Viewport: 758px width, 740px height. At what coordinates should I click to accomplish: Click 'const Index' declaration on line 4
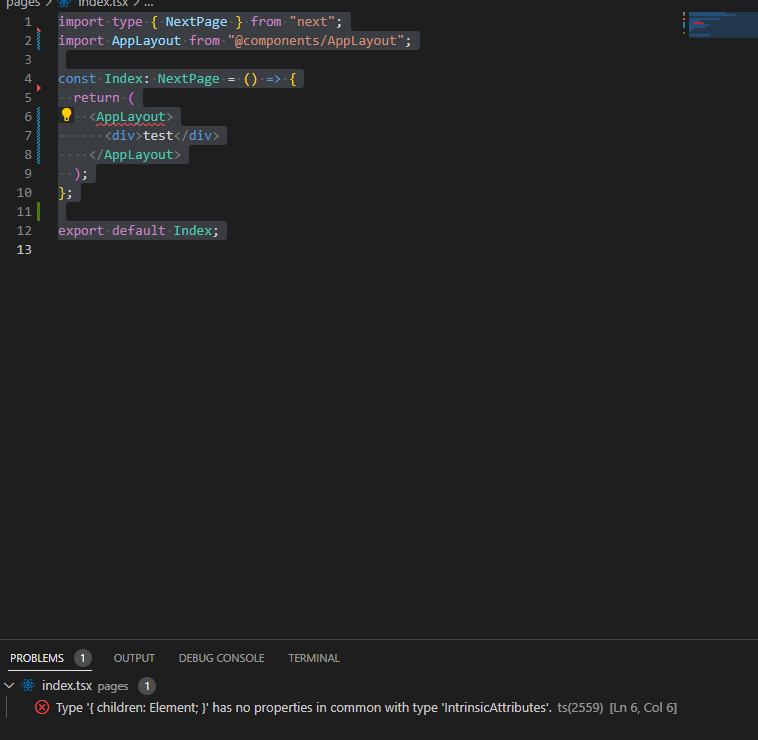click(101, 79)
